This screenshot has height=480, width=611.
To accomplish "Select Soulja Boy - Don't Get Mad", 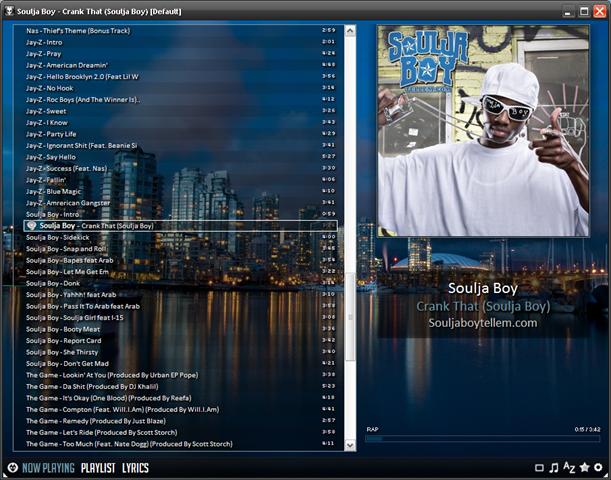I will (x=180, y=364).
